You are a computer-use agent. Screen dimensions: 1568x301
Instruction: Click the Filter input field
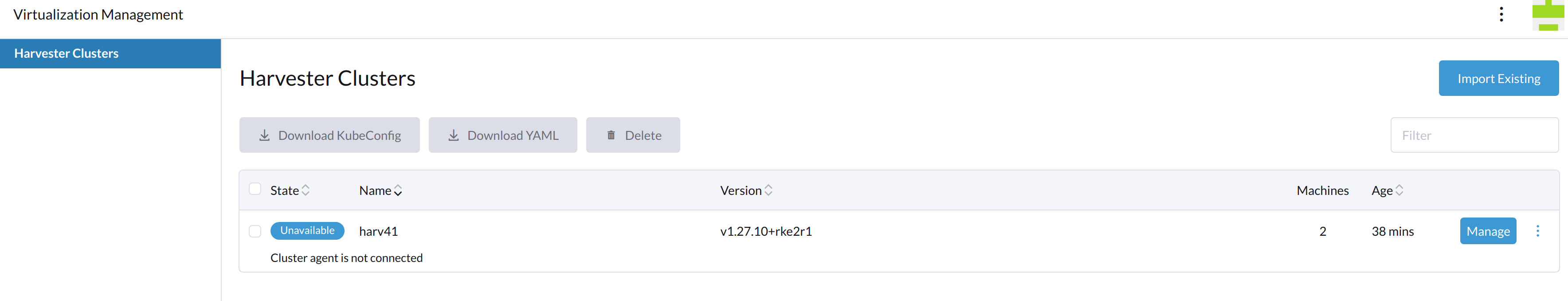[1474, 135]
